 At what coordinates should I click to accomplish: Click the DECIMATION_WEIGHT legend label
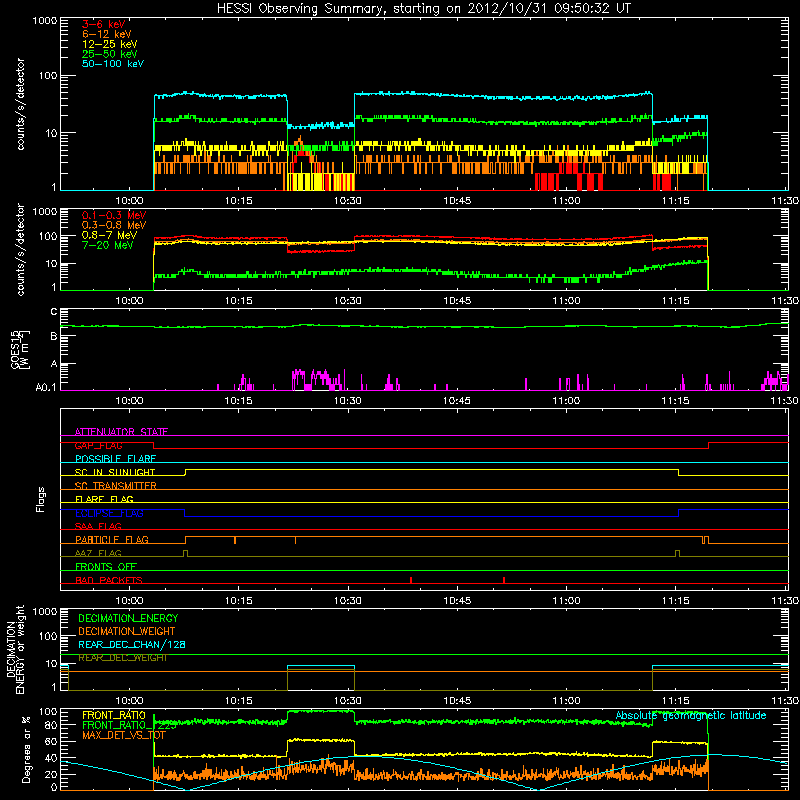(127, 631)
